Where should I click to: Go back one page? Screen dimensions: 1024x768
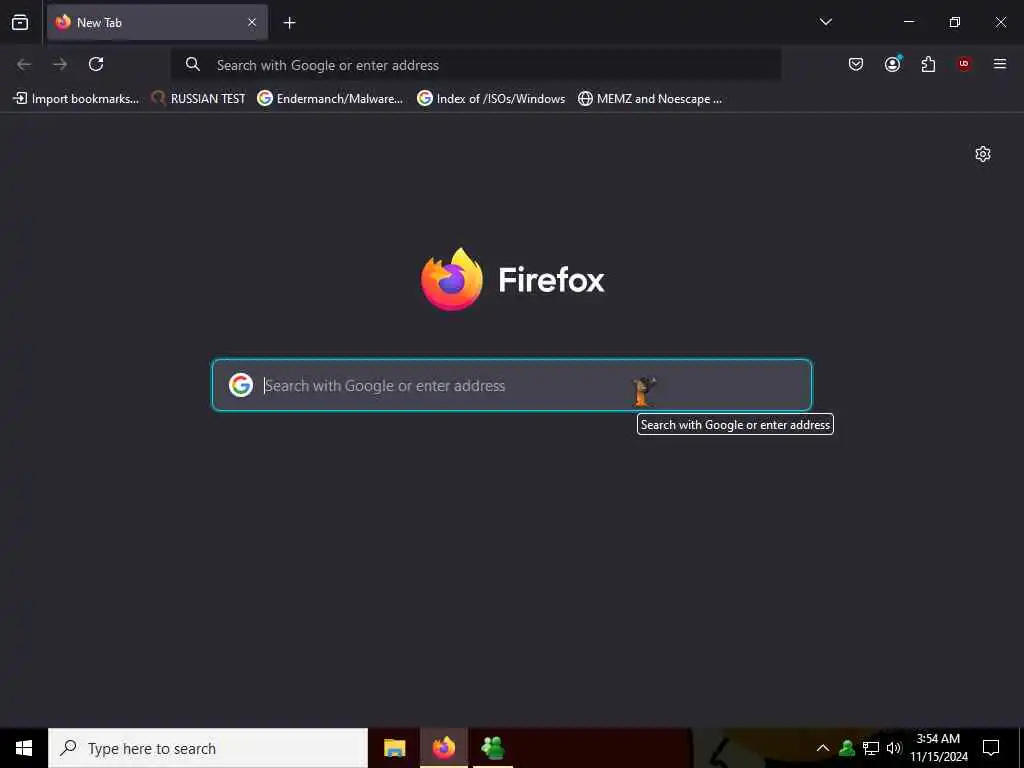[24, 64]
